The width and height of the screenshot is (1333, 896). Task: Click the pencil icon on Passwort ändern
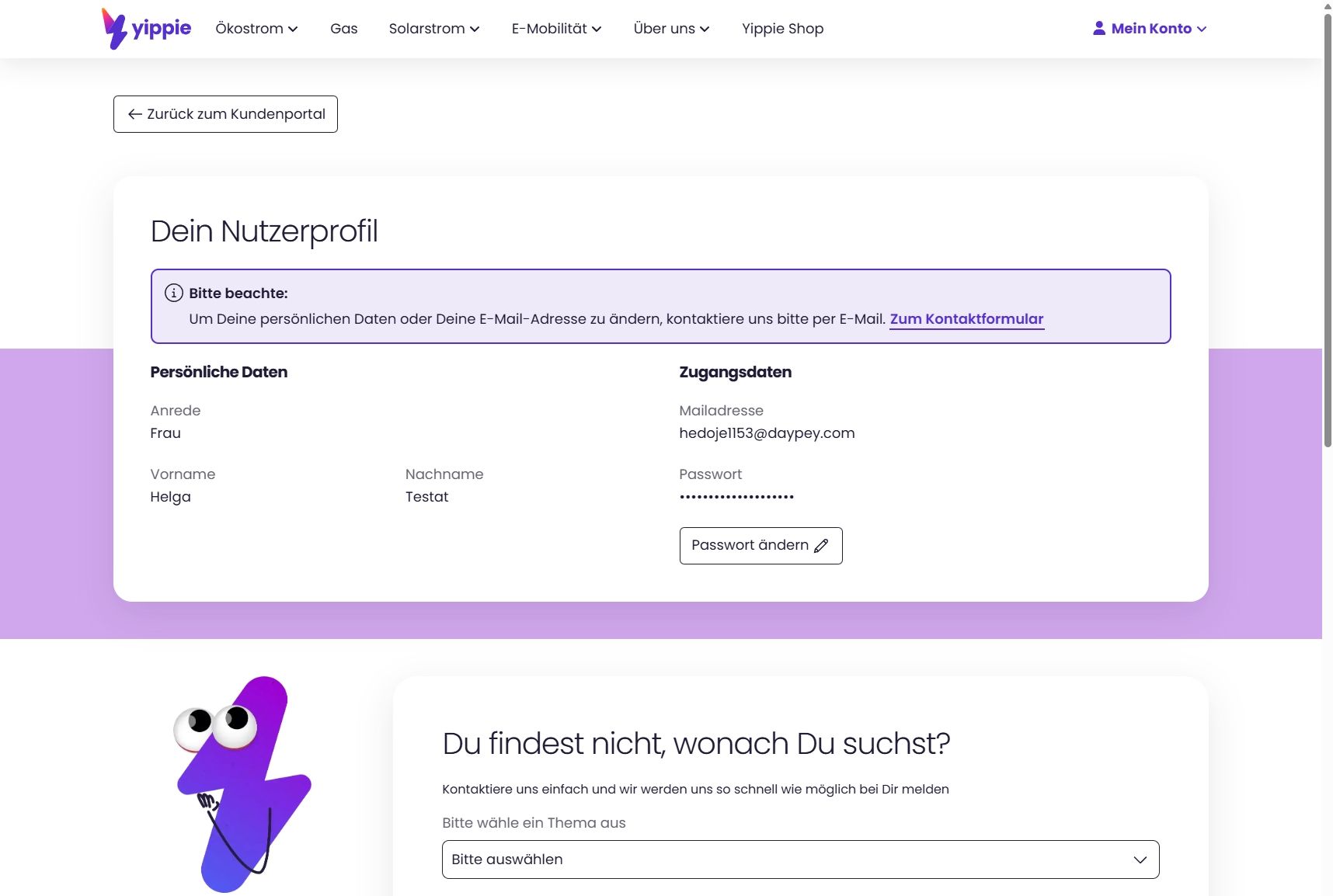point(821,546)
